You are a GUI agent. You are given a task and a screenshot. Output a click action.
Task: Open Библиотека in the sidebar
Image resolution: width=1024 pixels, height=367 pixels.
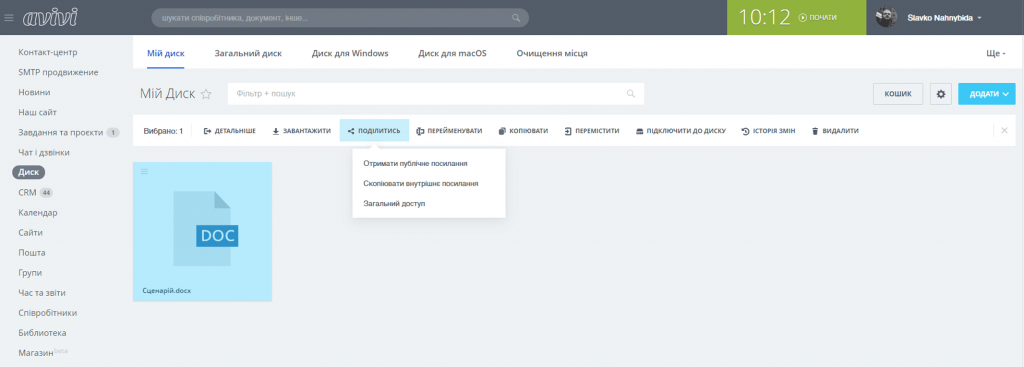coord(42,333)
